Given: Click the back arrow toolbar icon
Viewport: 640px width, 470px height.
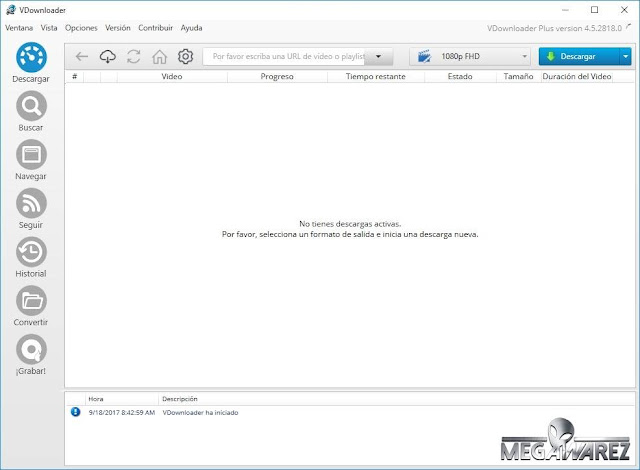Looking at the screenshot, I should point(82,56).
